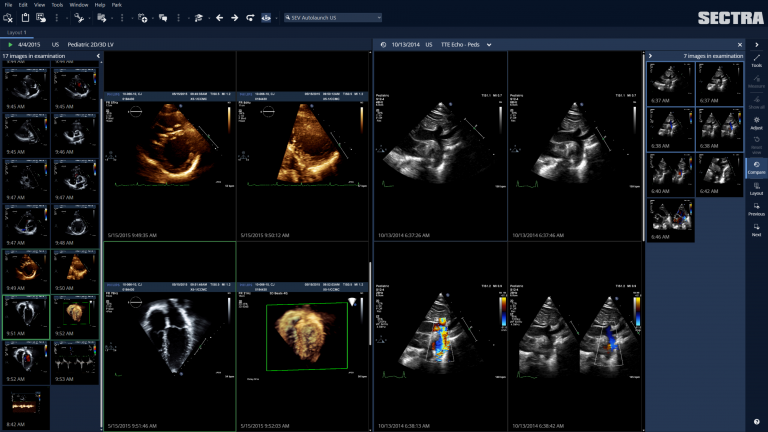
Task: Collapse the 7 images in examination panel
Action: 650,56
